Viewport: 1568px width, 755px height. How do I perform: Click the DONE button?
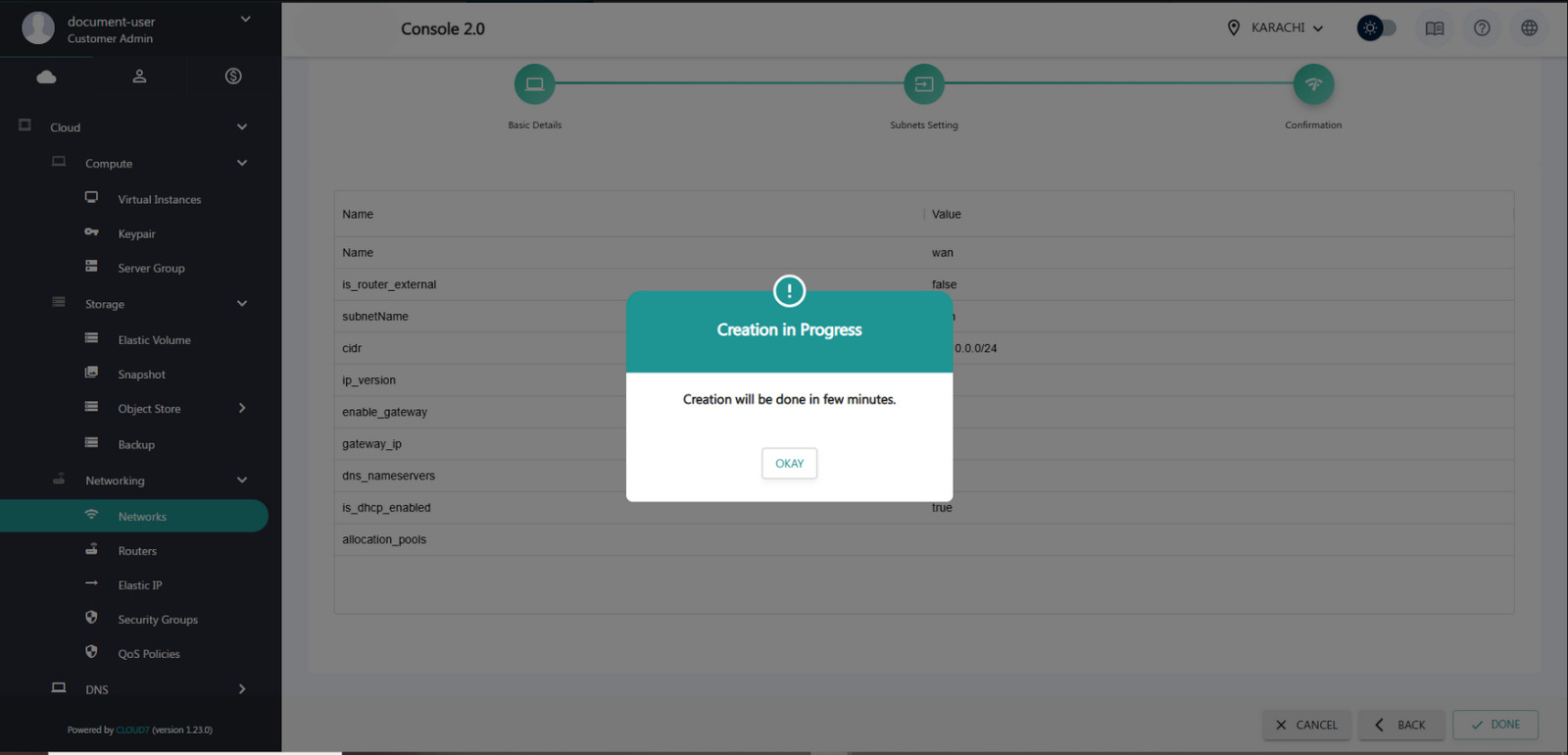[1495, 725]
